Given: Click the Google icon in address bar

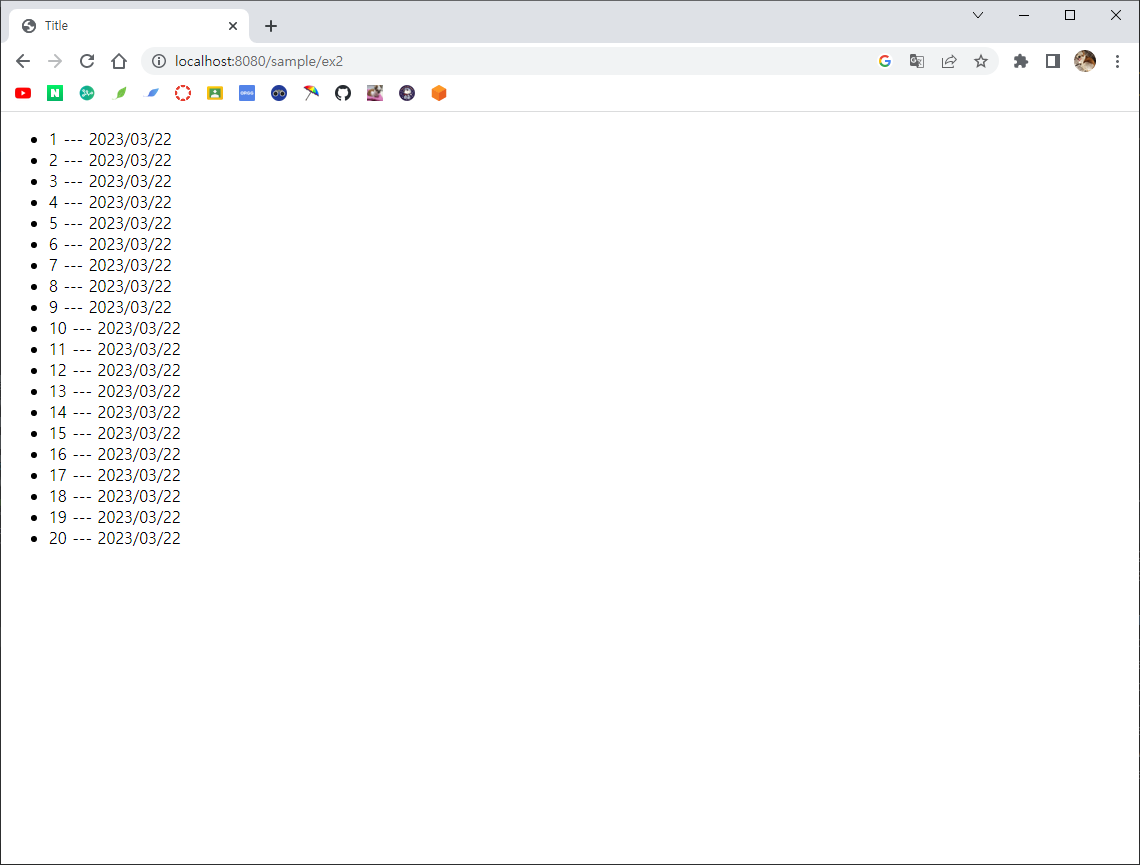Looking at the screenshot, I should [x=885, y=61].
